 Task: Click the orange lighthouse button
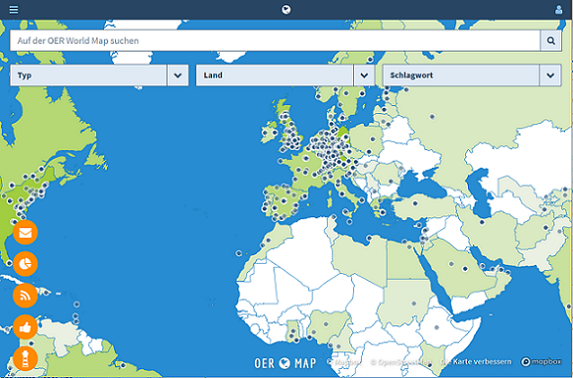tap(25, 359)
